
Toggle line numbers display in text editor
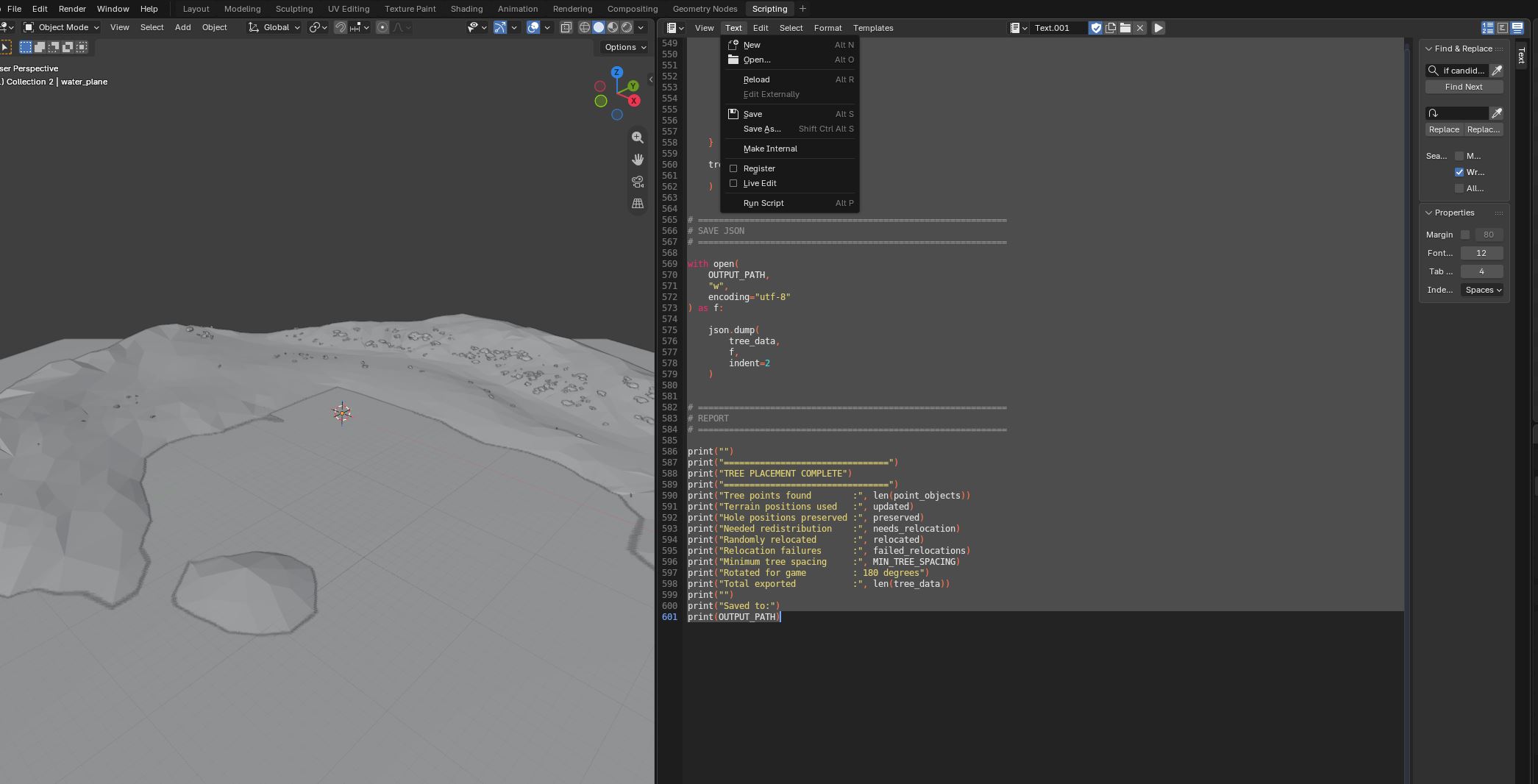(1488, 28)
